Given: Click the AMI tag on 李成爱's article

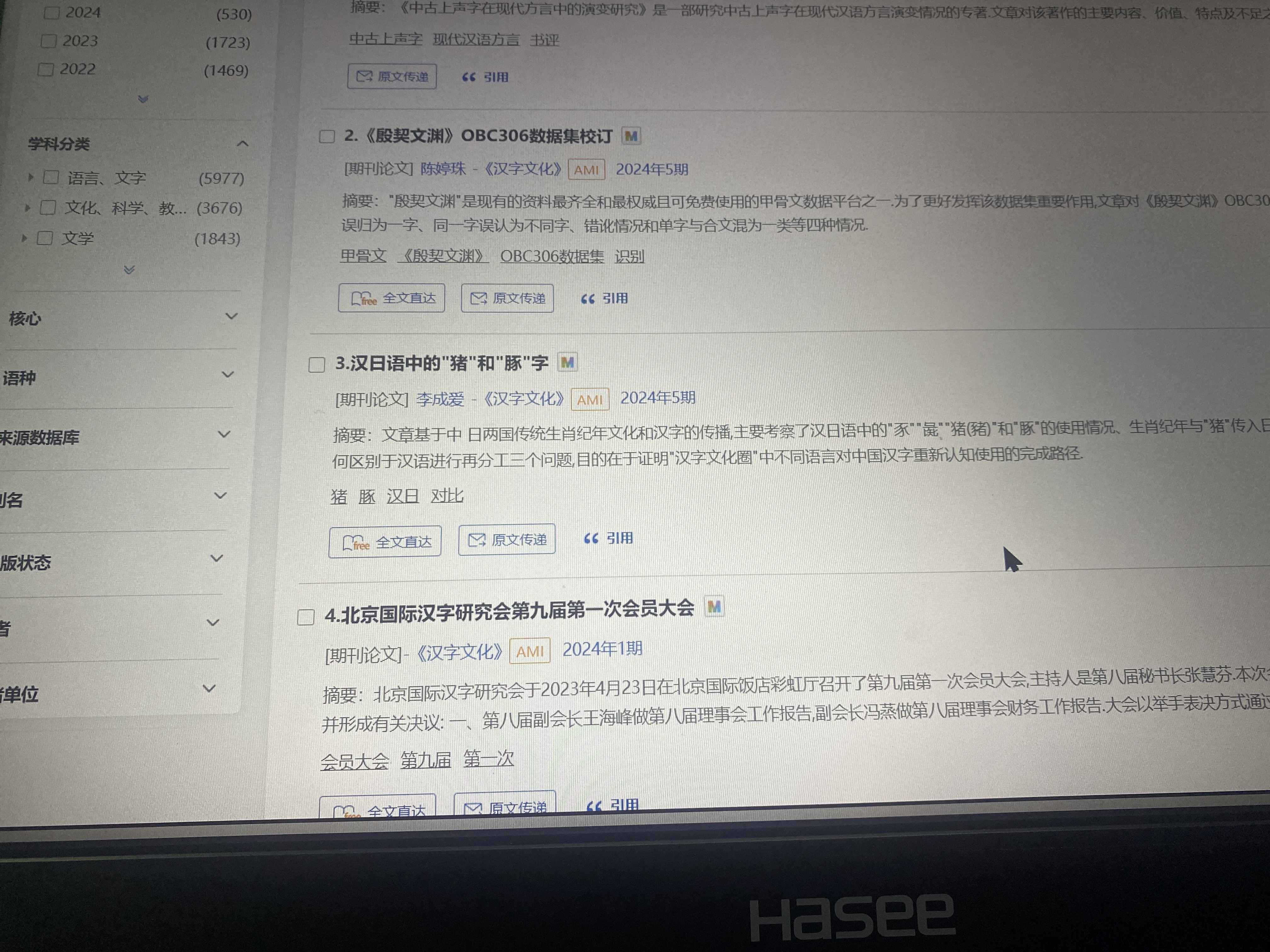Looking at the screenshot, I should pyautogui.click(x=590, y=399).
